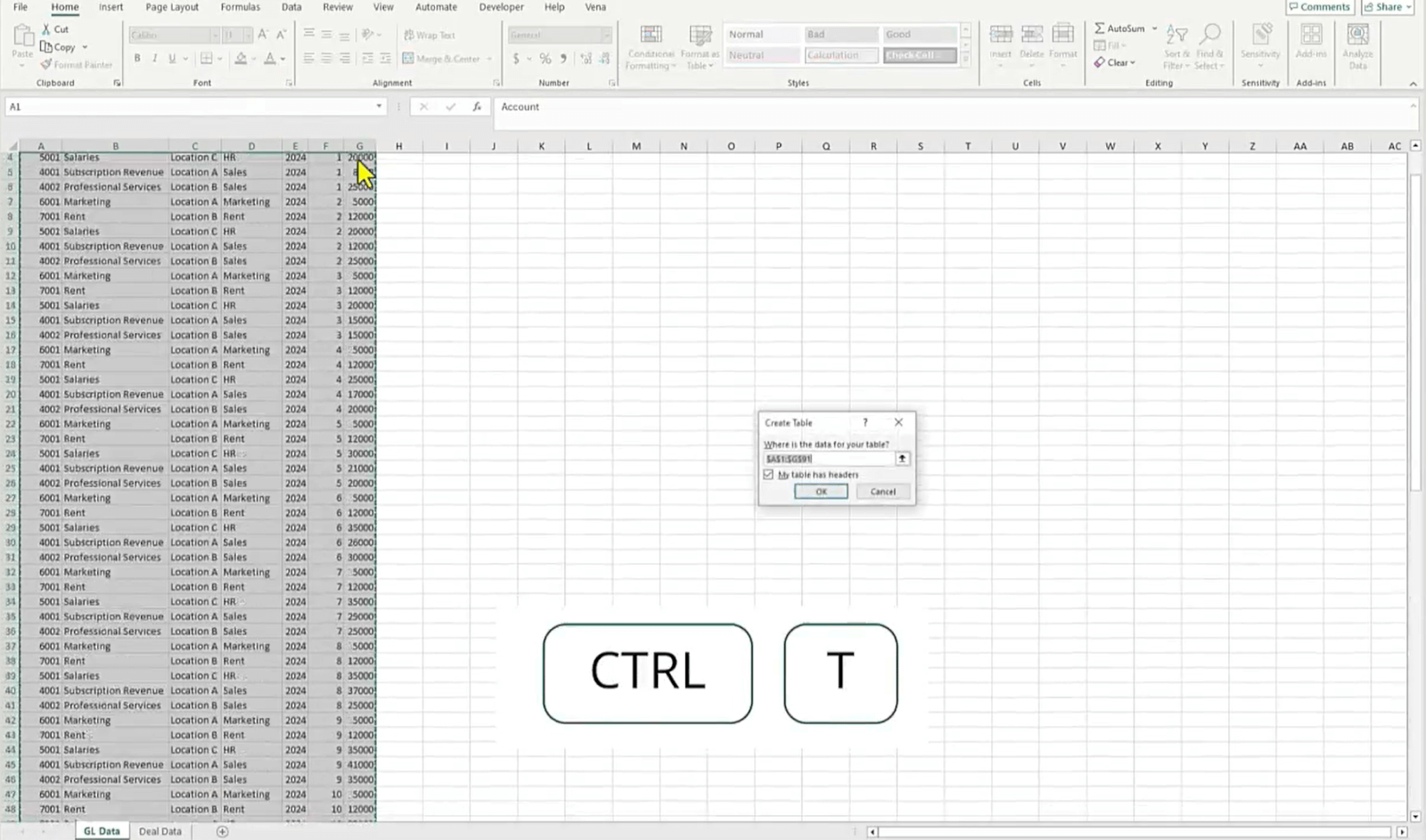The image size is (1426, 840).
Task: Open the Name Box dropdown
Action: (x=378, y=106)
